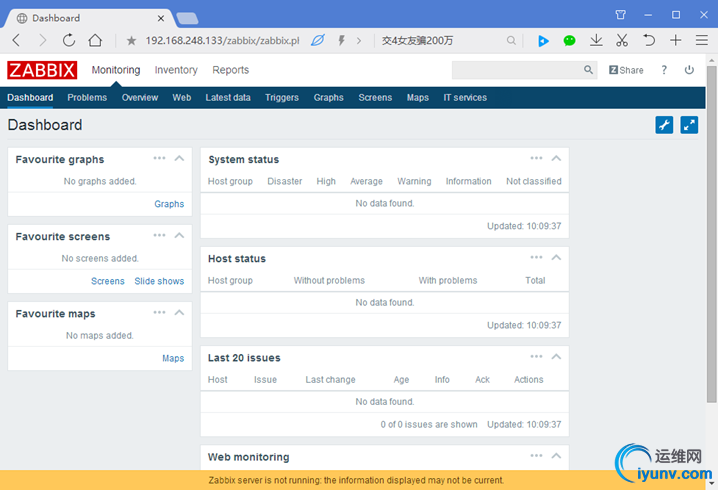The width and height of the screenshot is (718, 490).
Task: Sign out with the power icon
Action: pos(689,70)
